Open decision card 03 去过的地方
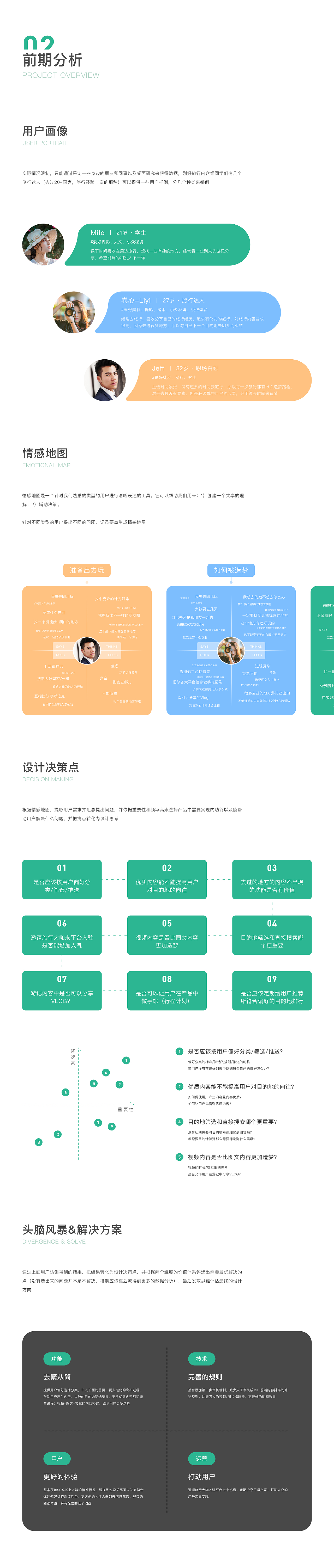The width and height of the screenshot is (334, 1568). click(272, 880)
